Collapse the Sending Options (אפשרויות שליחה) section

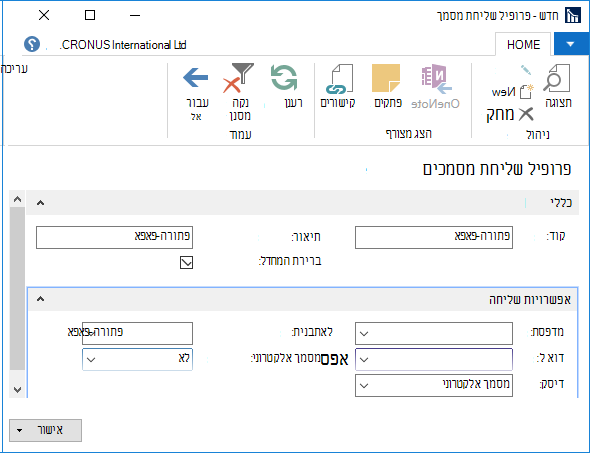pyautogui.click(x=40, y=299)
